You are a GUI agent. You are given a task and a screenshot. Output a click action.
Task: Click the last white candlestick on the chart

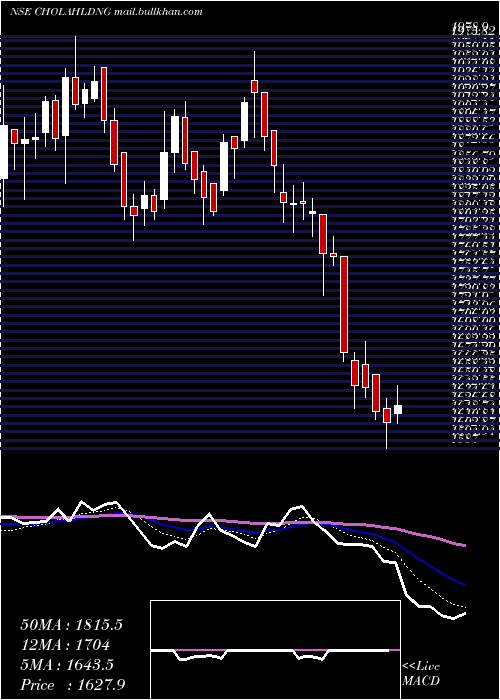(398, 409)
